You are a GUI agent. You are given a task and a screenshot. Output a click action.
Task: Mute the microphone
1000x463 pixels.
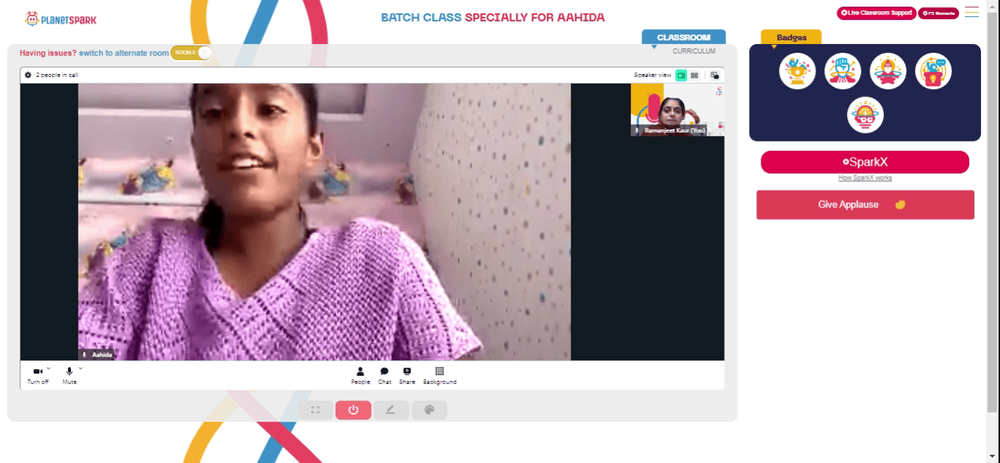[x=69, y=376]
